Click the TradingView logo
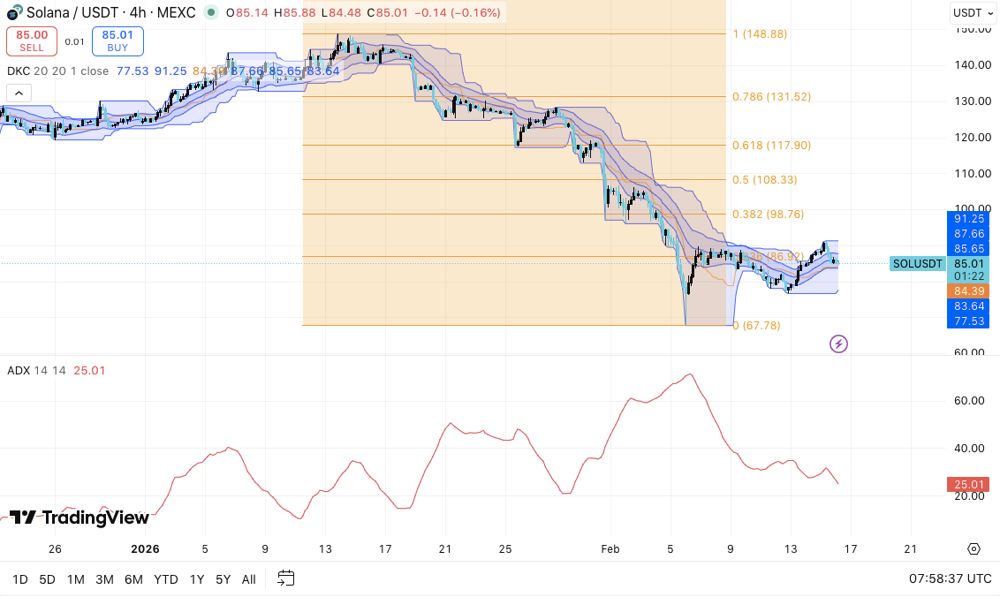The height and width of the screenshot is (596, 1000). (79, 518)
